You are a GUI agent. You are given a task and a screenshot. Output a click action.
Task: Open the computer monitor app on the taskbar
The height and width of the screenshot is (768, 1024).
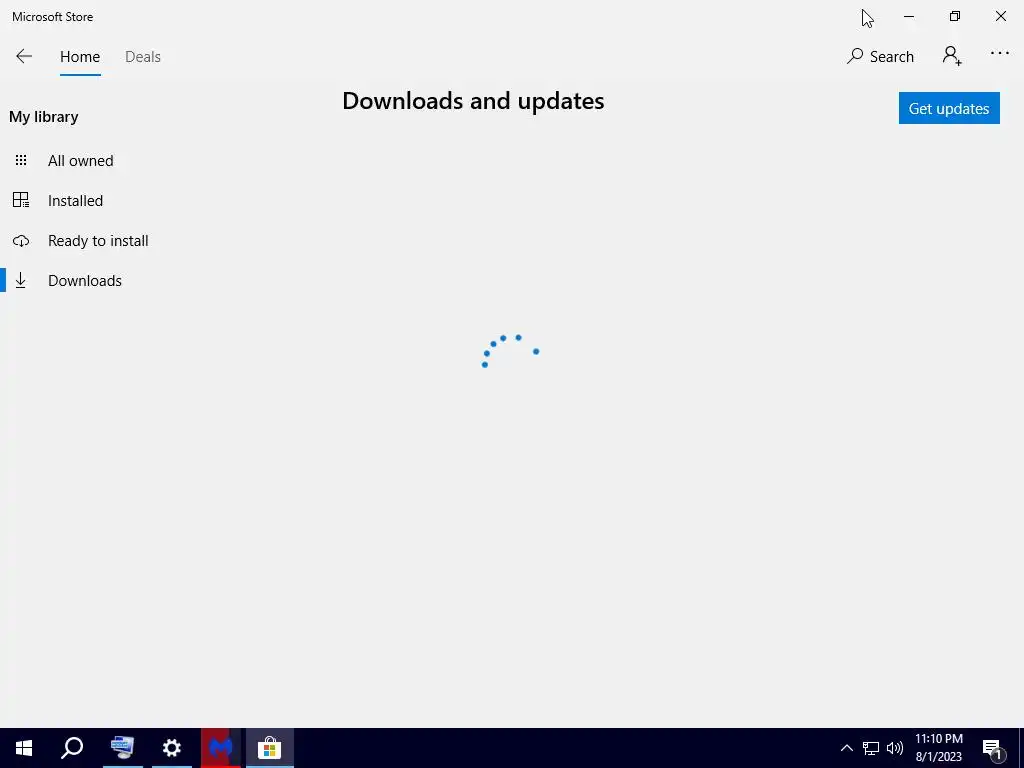(122, 748)
